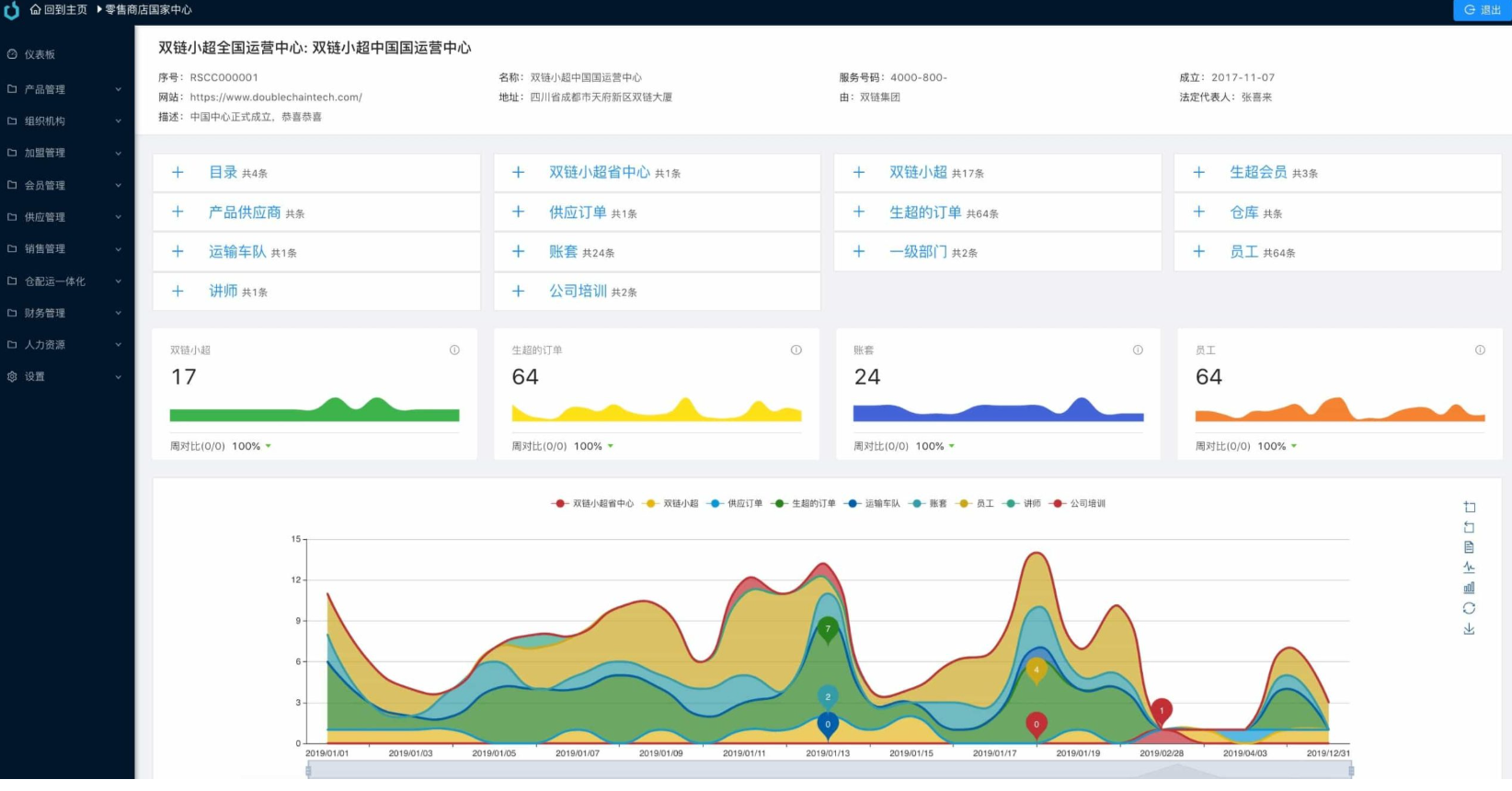Click plus icon for 双链小超省中心
The height and width of the screenshot is (791, 1512).
click(x=518, y=172)
